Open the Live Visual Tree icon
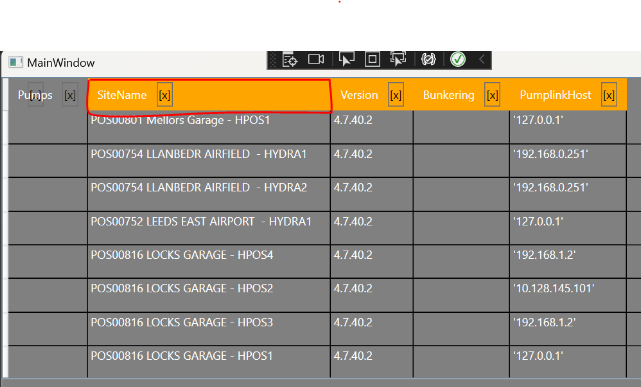Viewport: 641px width, 387px height. [290, 60]
